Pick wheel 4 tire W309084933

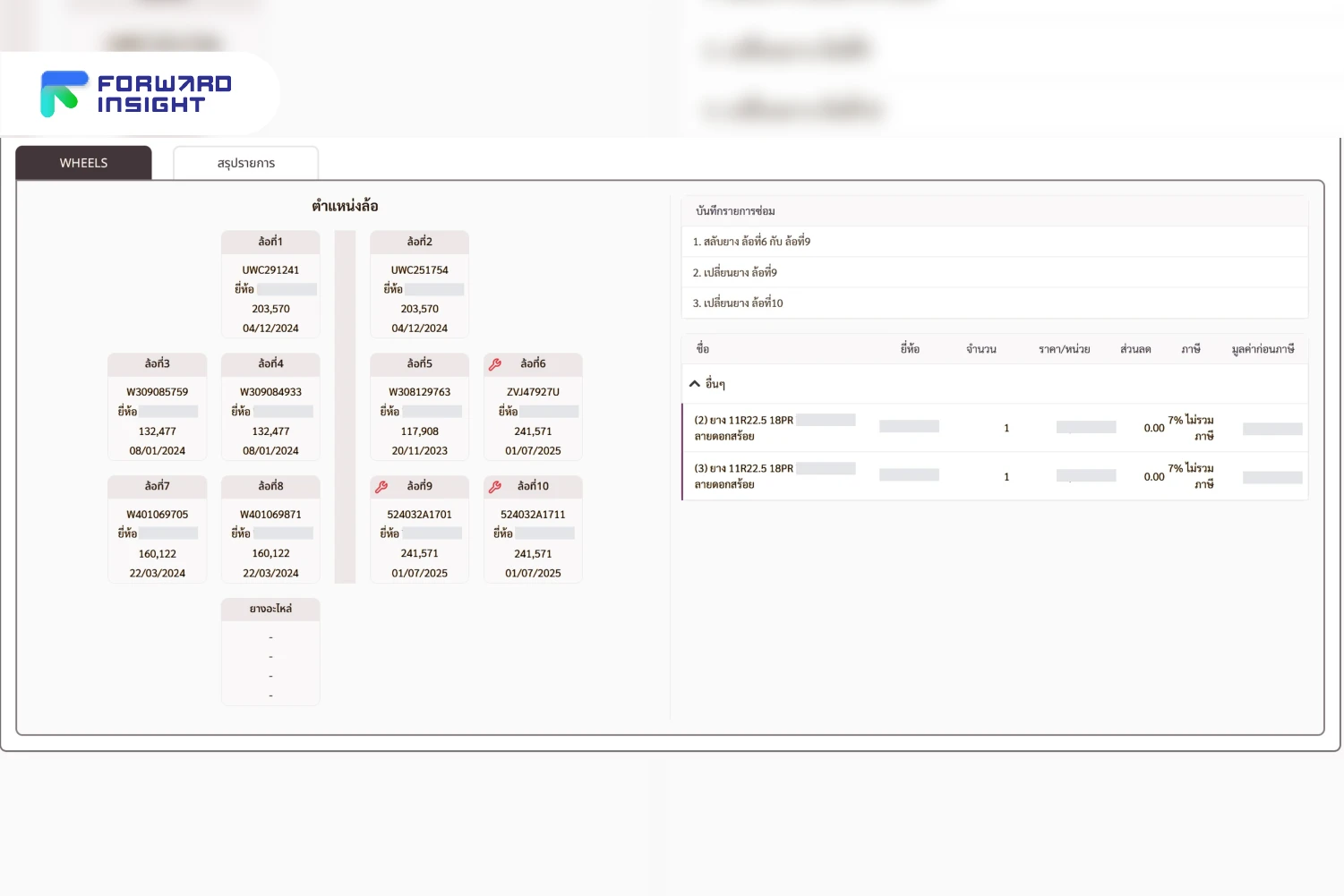(270, 408)
